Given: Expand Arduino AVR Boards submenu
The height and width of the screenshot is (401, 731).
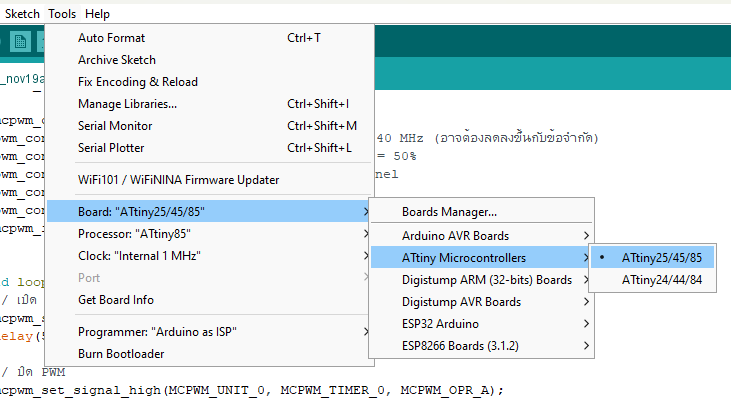Looking at the screenshot, I should (482, 235).
